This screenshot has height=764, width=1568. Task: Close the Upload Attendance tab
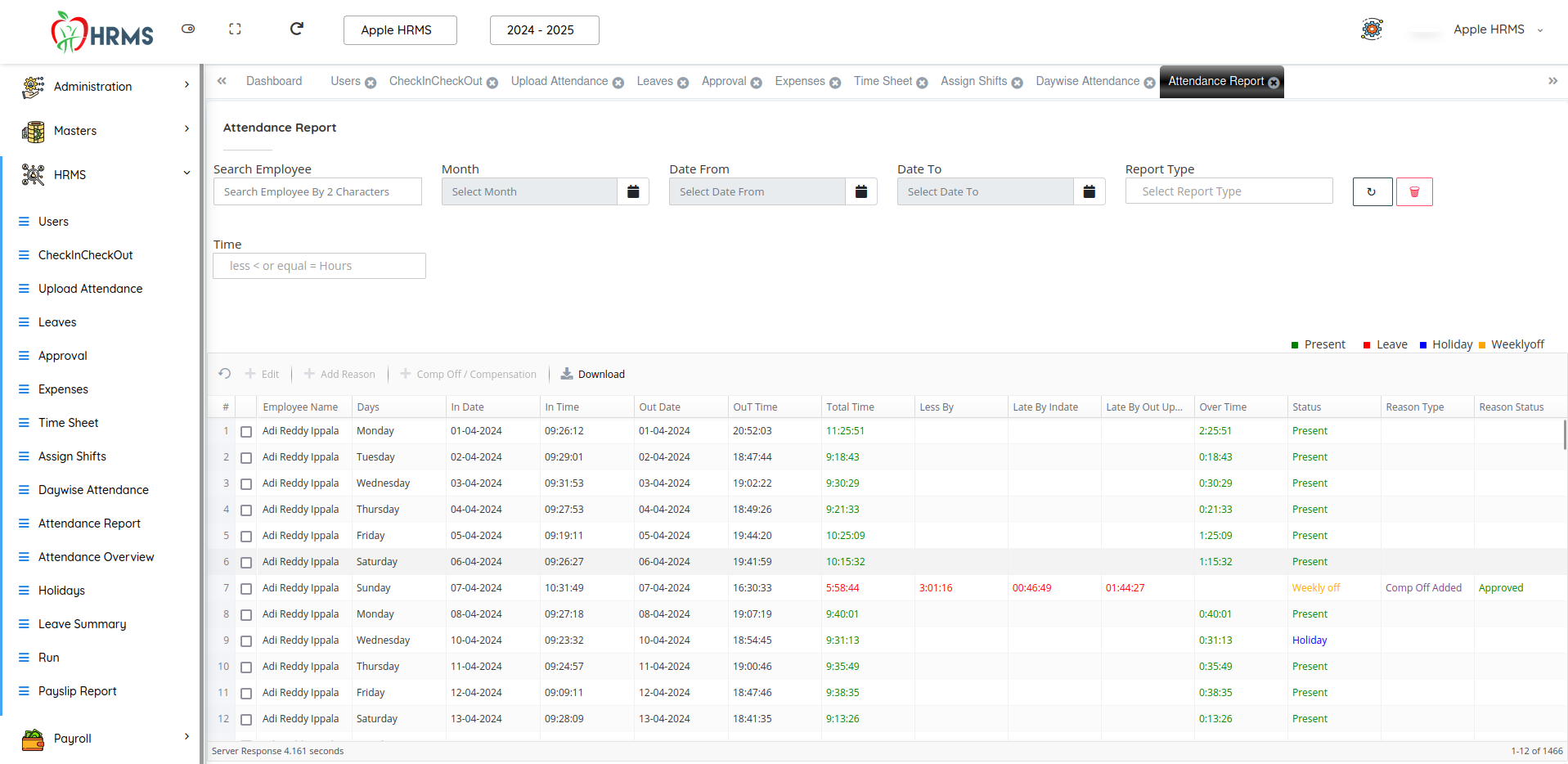(618, 83)
